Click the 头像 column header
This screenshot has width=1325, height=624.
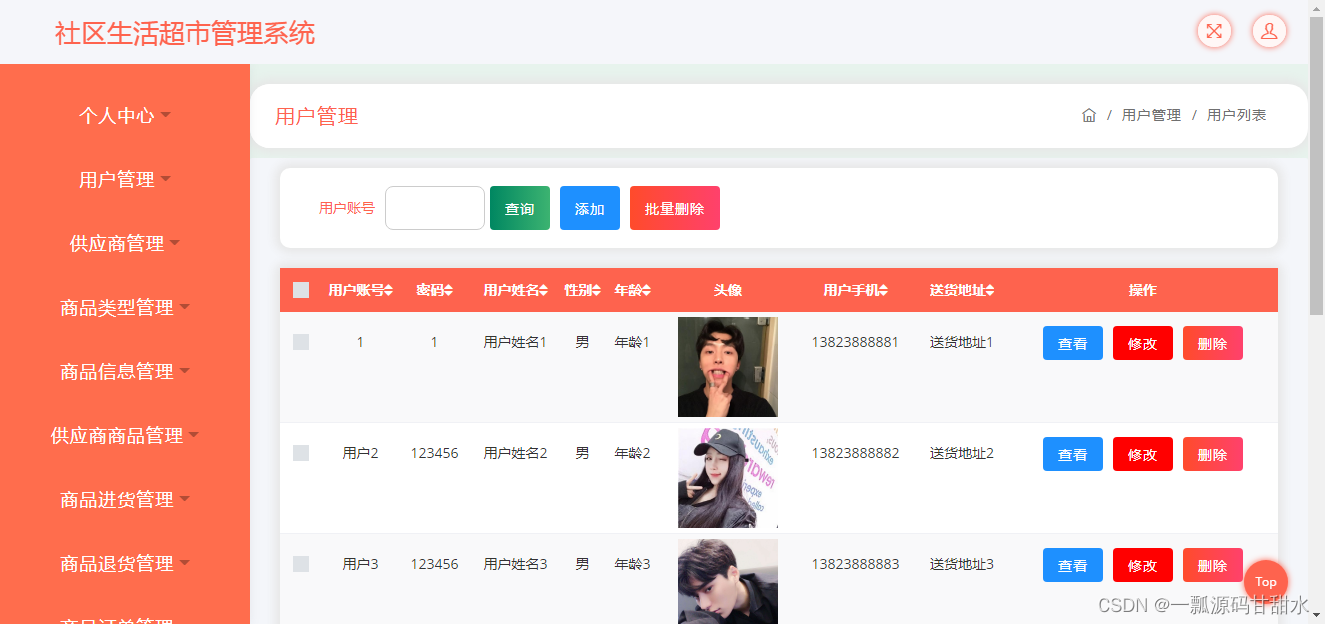coord(727,290)
